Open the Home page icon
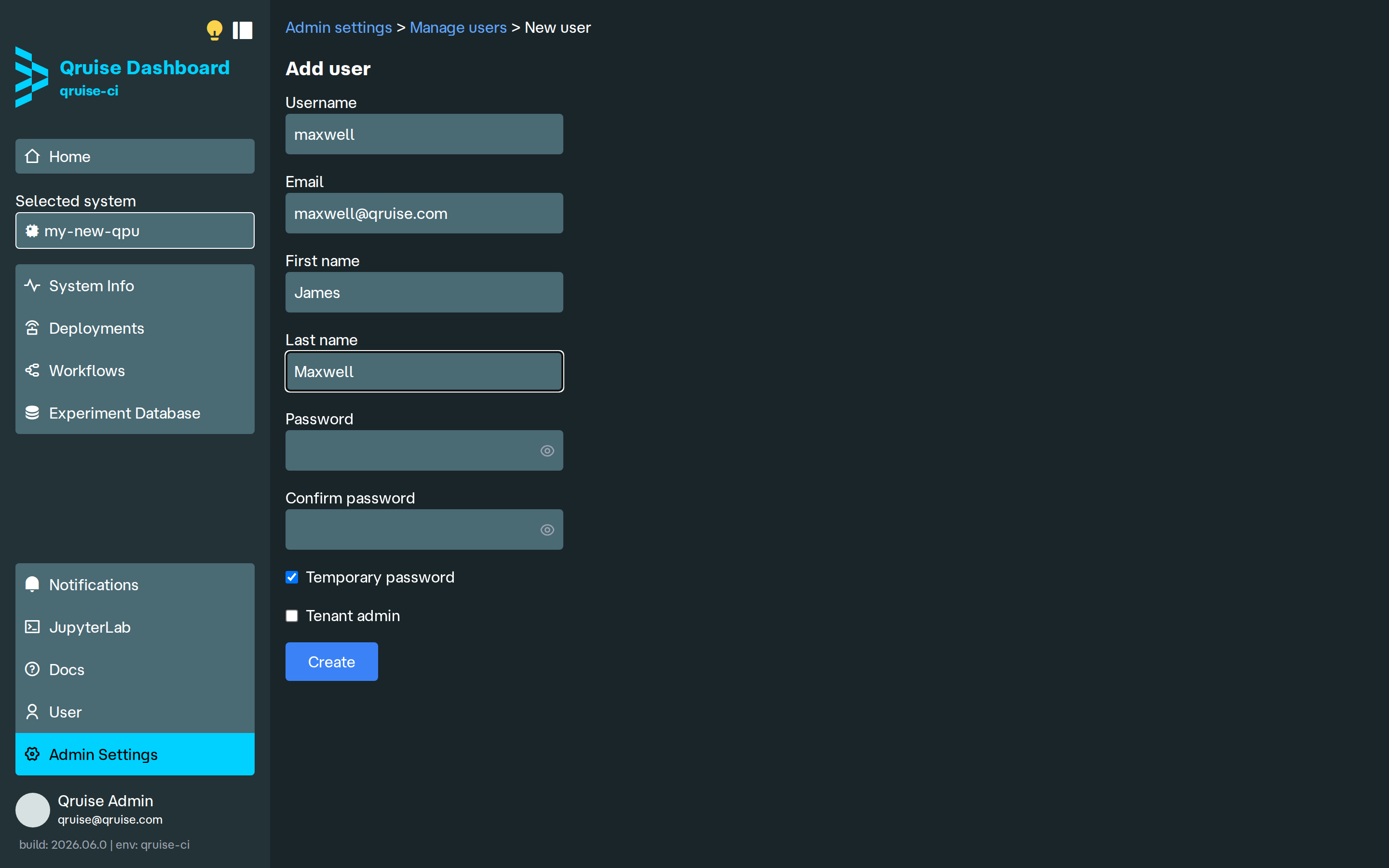The height and width of the screenshot is (868, 1389). click(32, 156)
